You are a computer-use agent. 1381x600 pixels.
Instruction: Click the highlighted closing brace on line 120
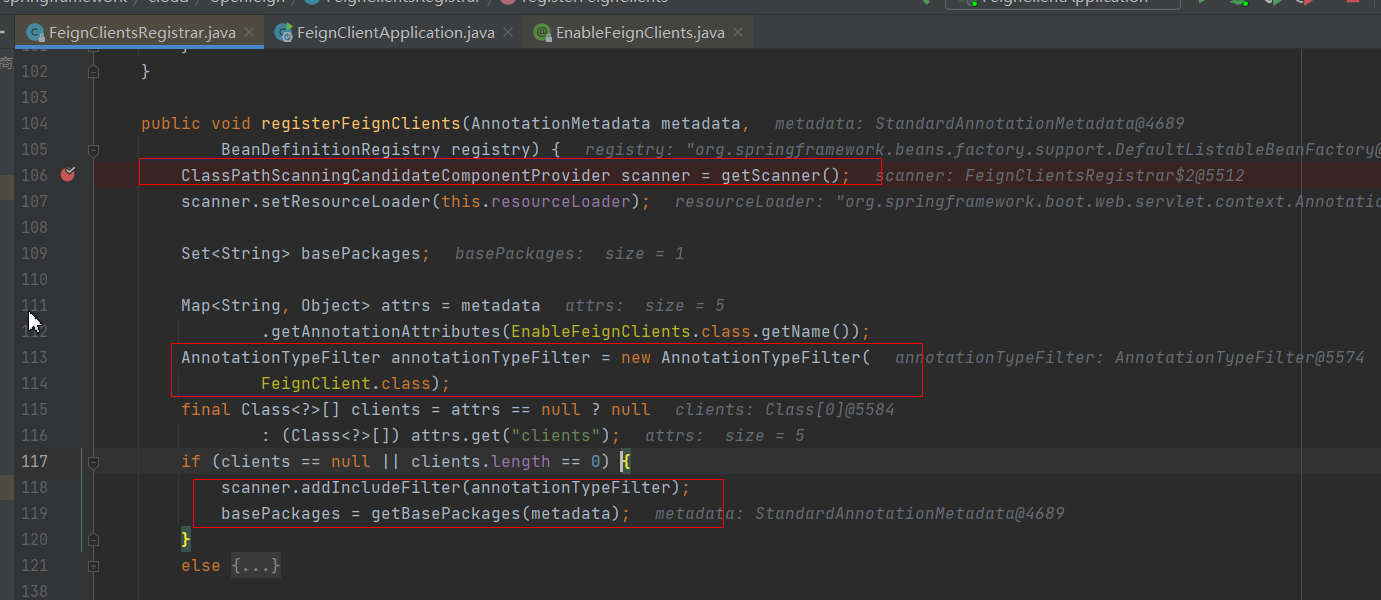(185, 540)
